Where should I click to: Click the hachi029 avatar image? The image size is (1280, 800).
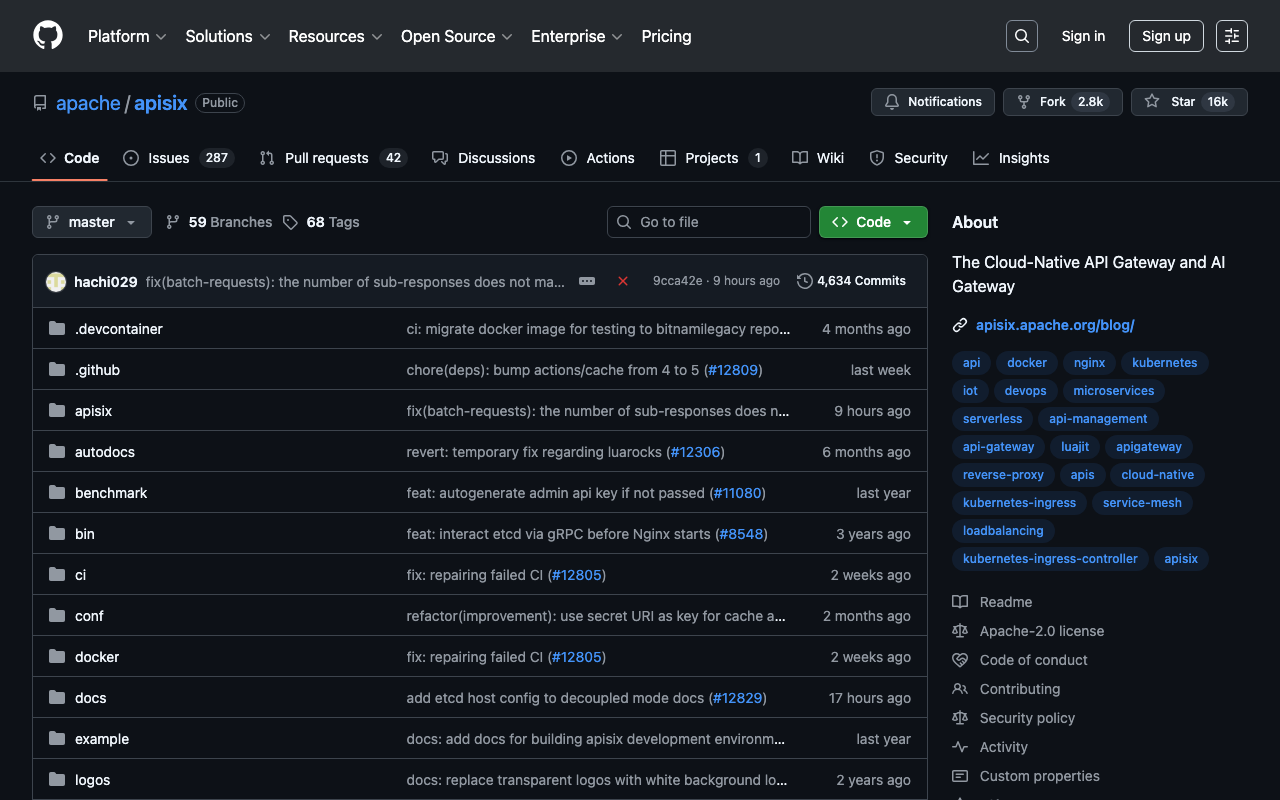[56, 282]
